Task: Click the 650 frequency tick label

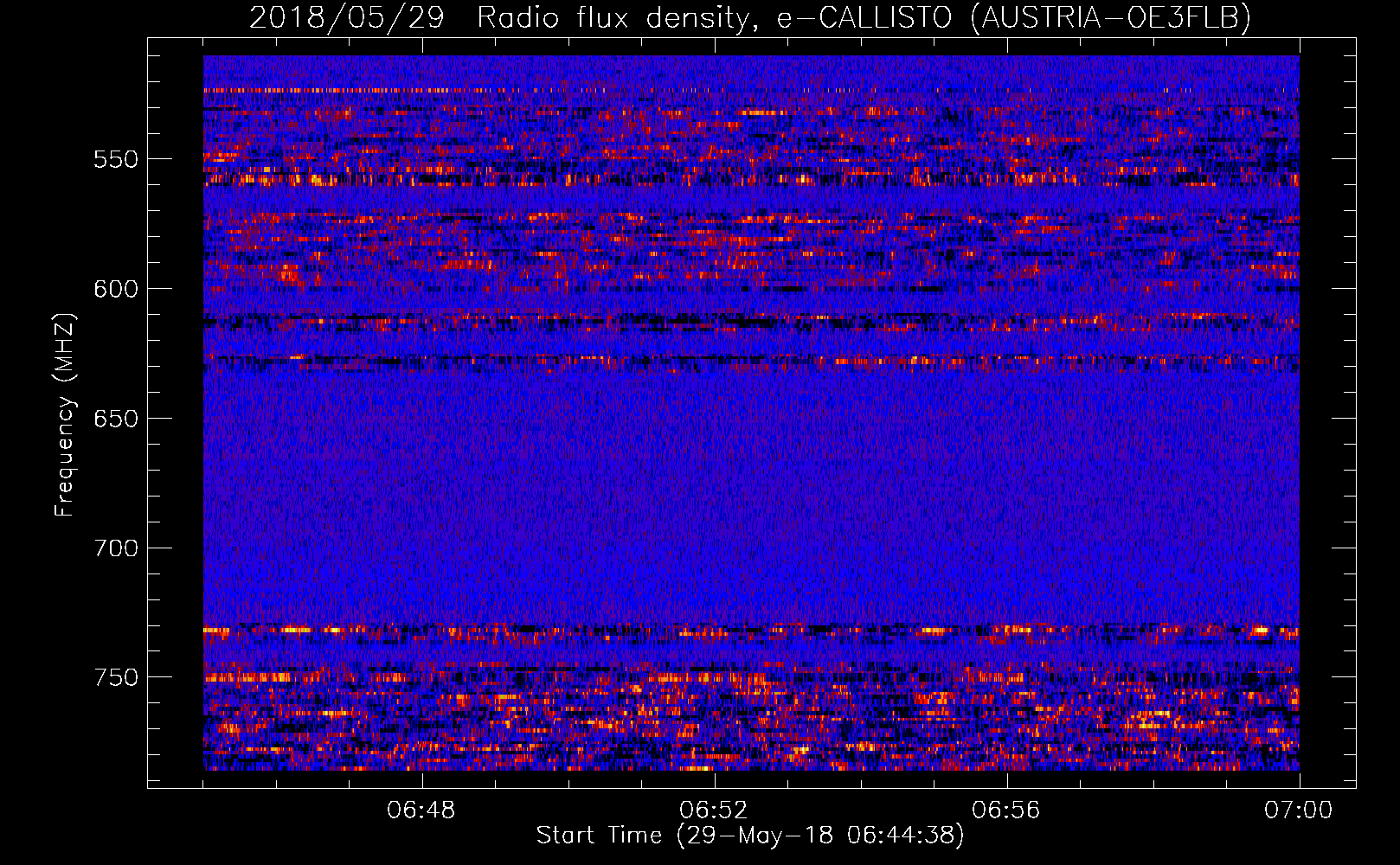Action: 116,419
